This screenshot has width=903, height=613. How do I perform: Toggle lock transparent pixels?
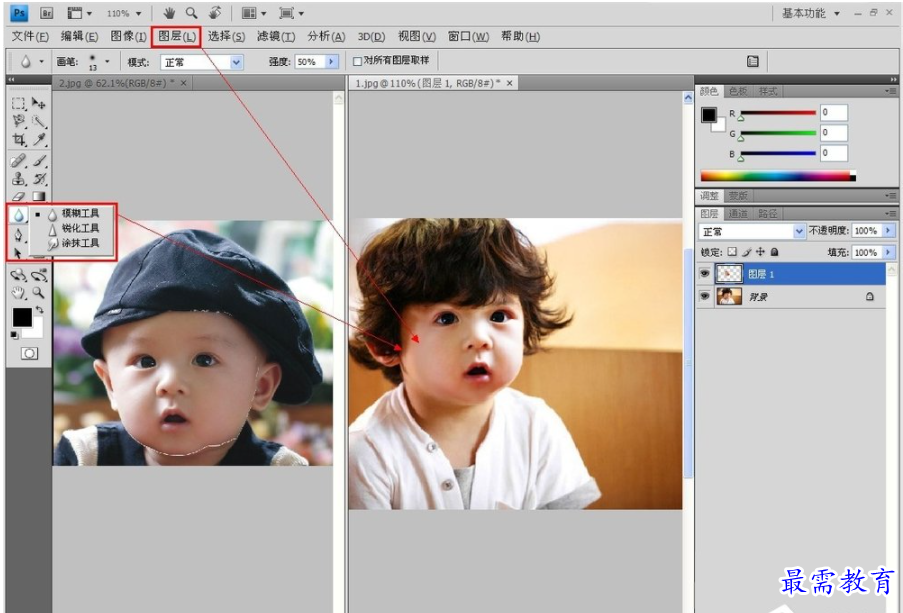point(732,252)
